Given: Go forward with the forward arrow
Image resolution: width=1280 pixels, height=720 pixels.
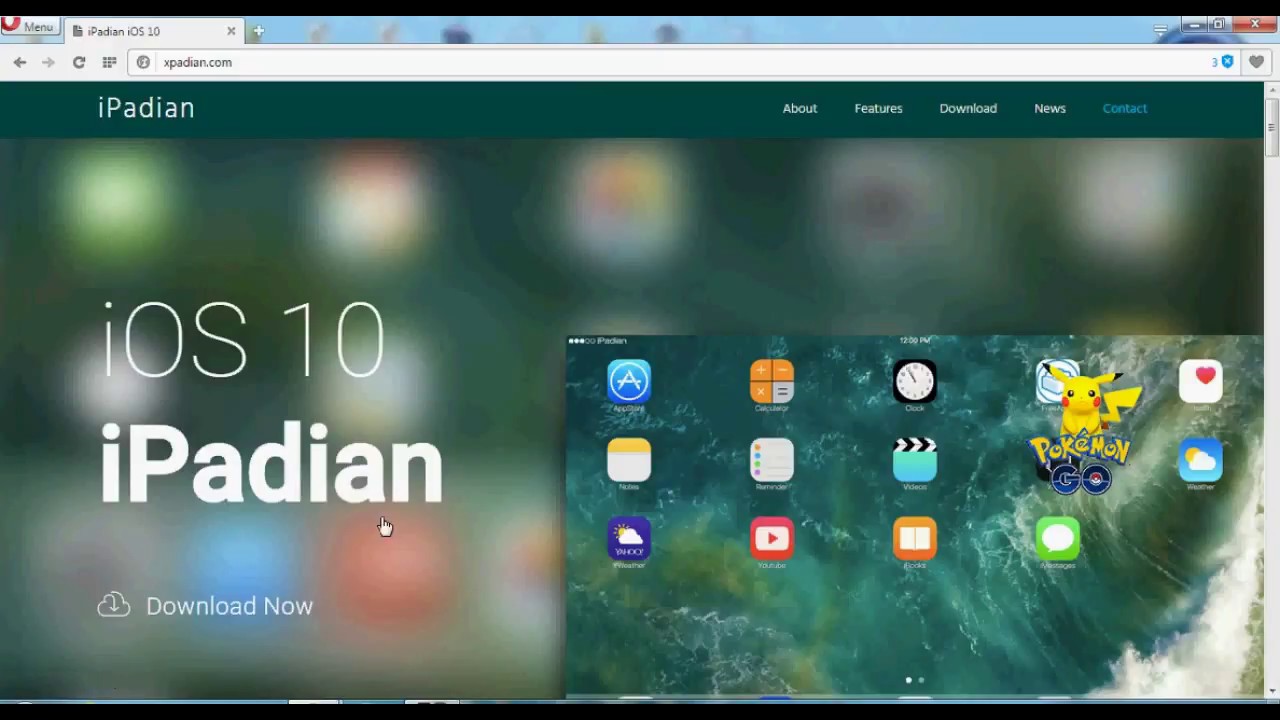Looking at the screenshot, I should (x=48, y=62).
